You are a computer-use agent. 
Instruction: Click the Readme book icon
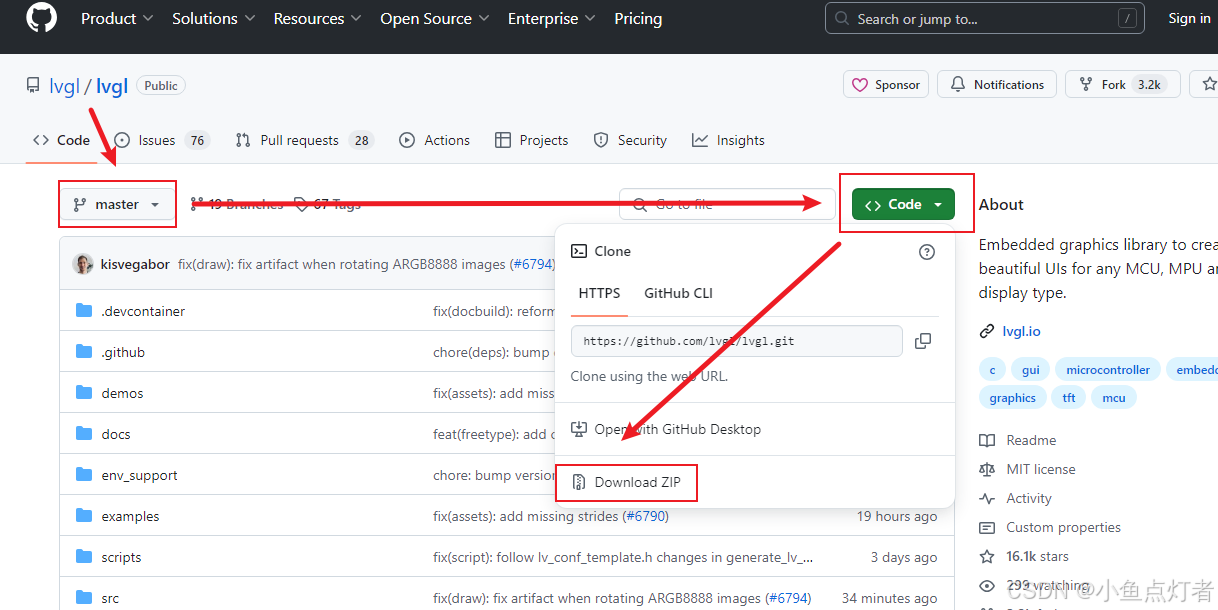987,440
